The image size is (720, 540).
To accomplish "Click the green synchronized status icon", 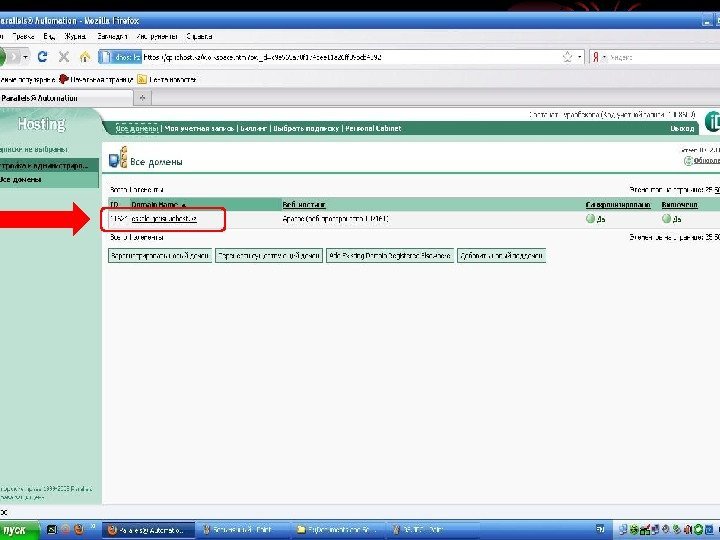I will pyautogui.click(x=591, y=219).
